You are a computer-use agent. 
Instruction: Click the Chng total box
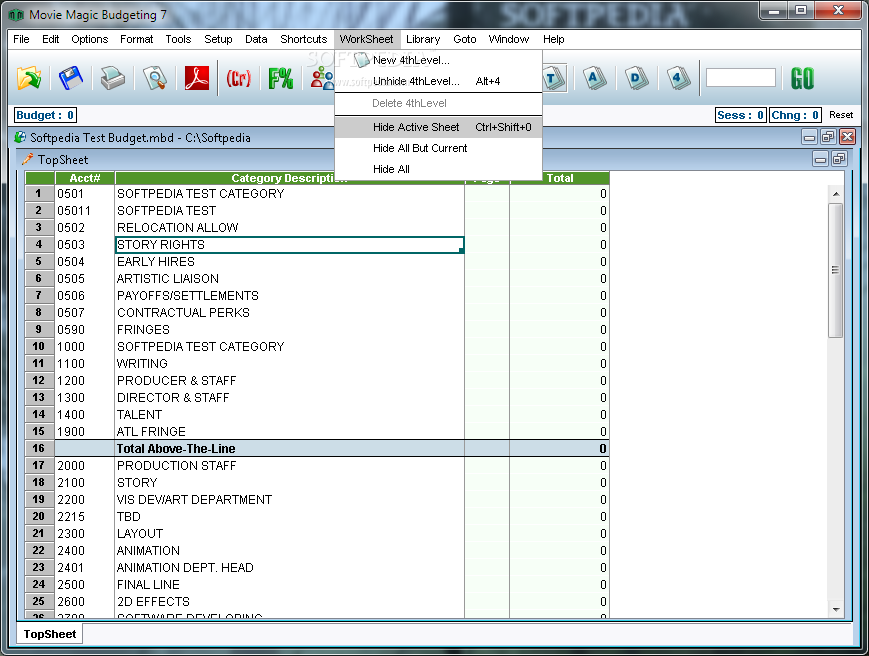[795, 115]
